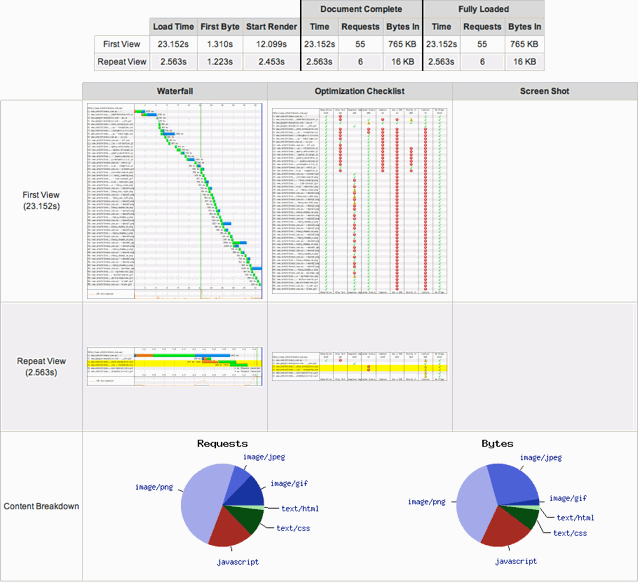Click the Start Render table header
The width and height of the screenshot is (638, 583).
click(270, 27)
